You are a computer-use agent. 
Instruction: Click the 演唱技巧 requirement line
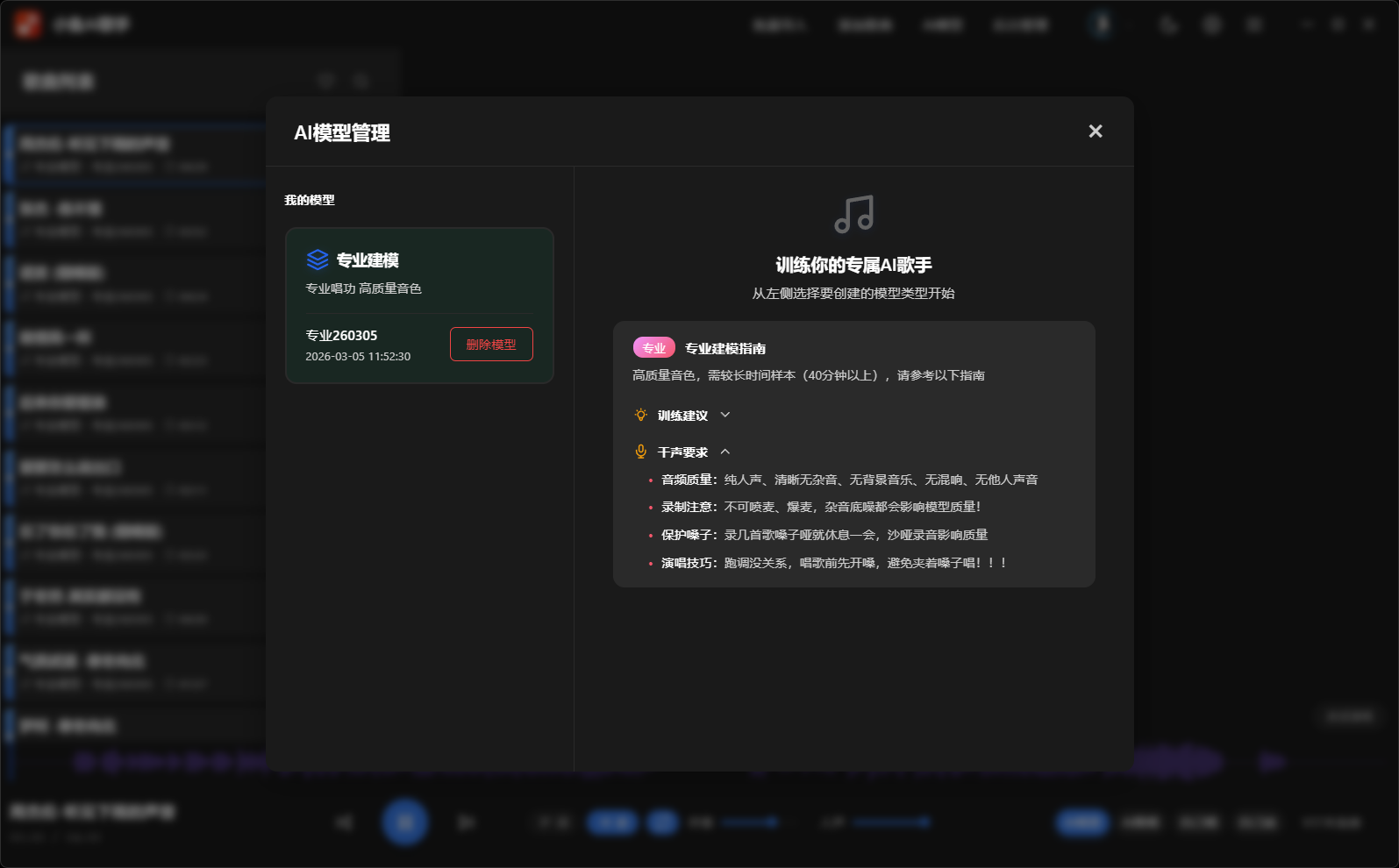point(834,563)
